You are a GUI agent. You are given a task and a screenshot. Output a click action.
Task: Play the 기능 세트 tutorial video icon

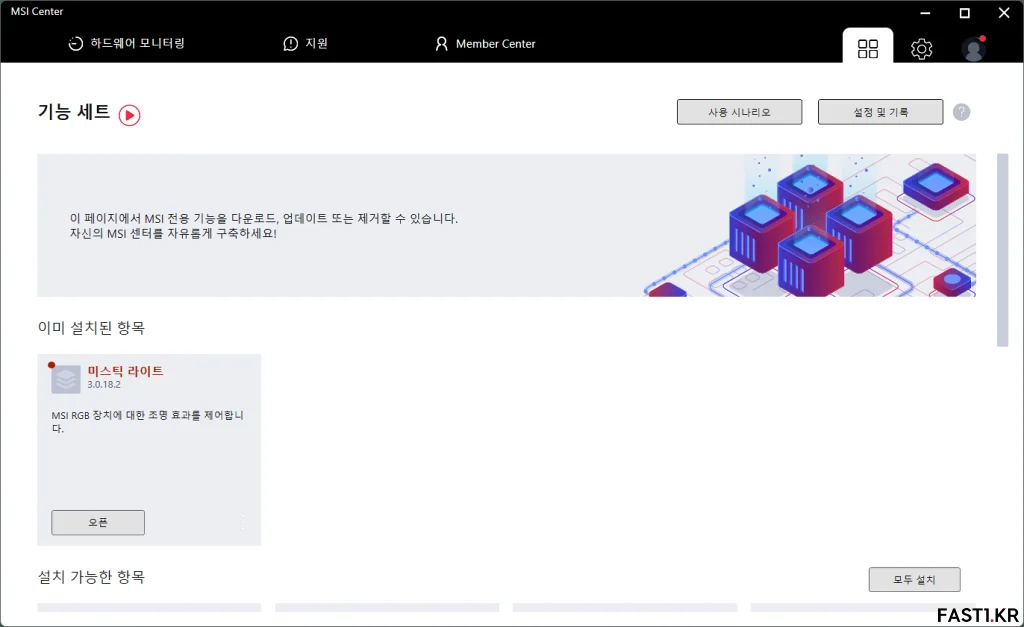[129, 115]
